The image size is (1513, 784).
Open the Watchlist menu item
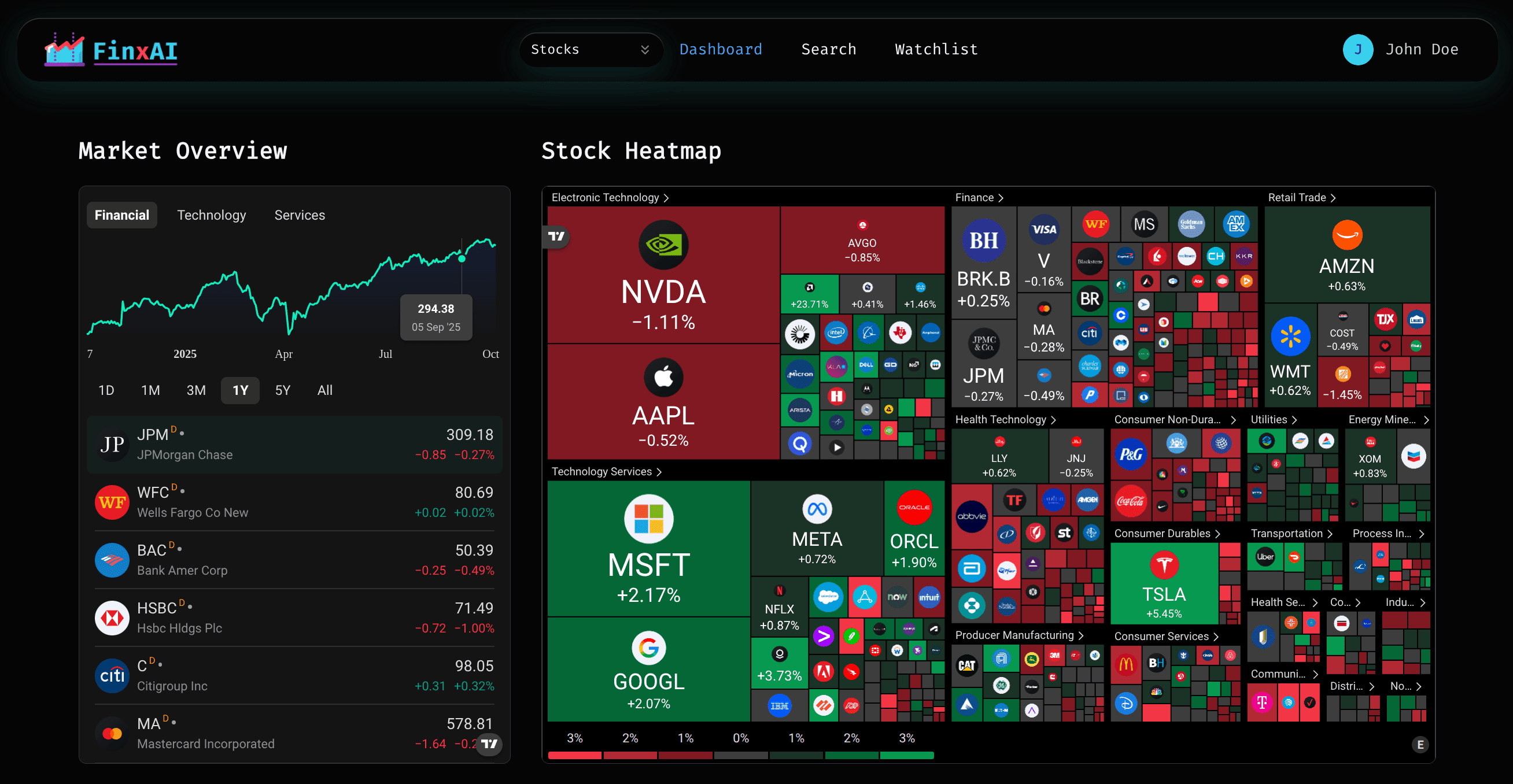(936, 50)
